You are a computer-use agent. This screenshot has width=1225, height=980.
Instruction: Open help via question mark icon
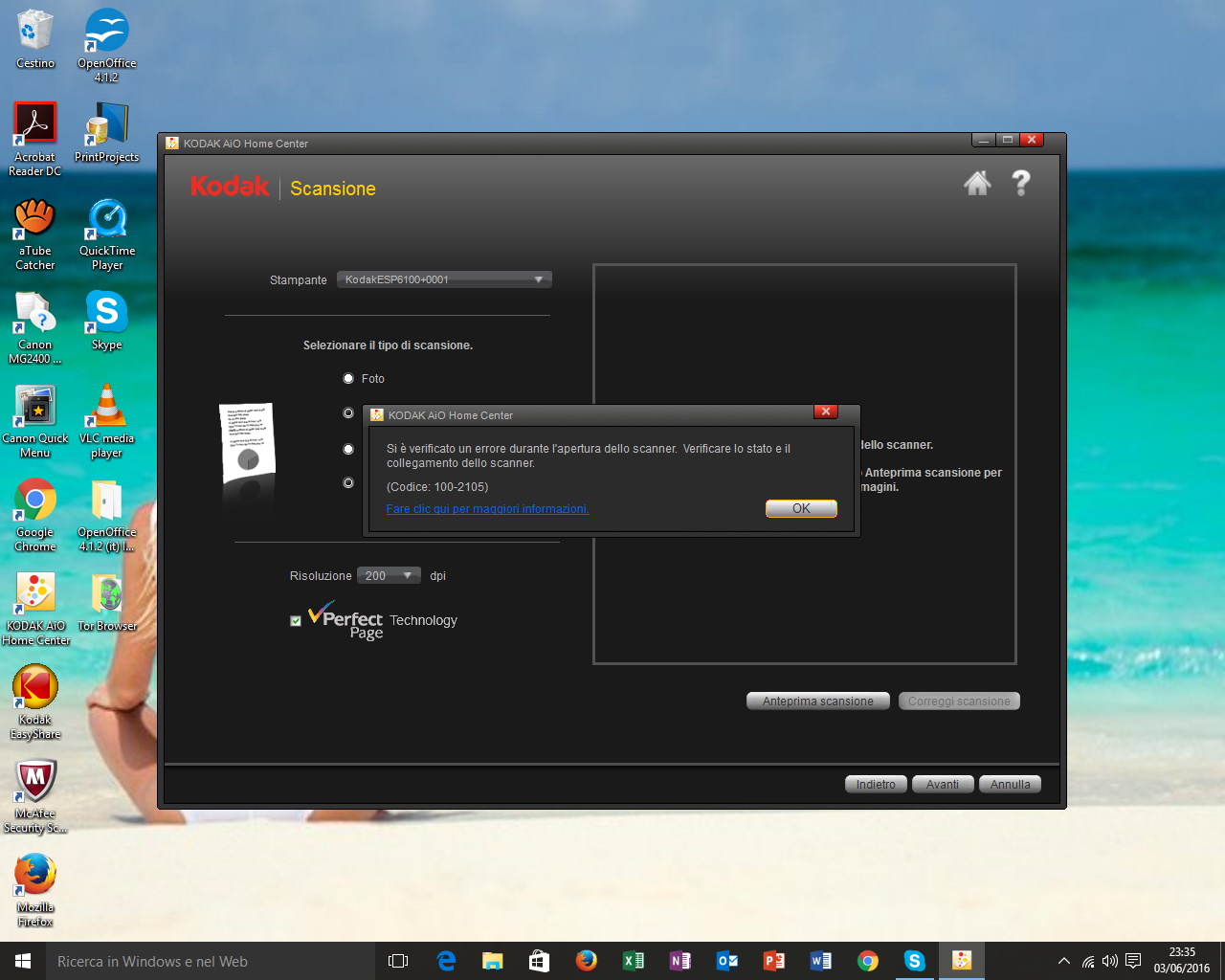tap(1021, 183)
